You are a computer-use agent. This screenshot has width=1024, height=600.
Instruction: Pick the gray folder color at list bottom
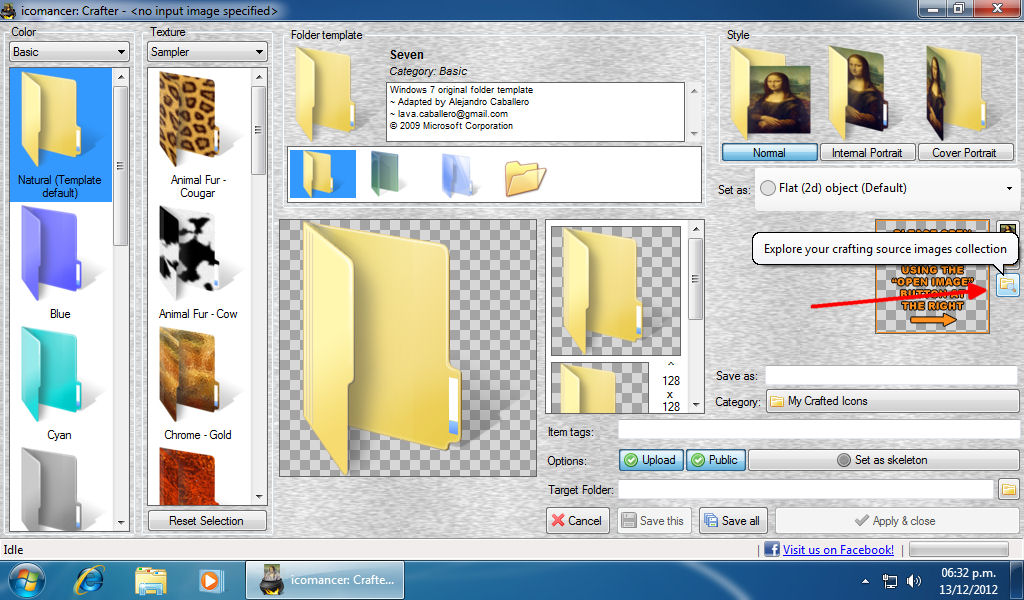pyautogui.click(x=61, y=488)
